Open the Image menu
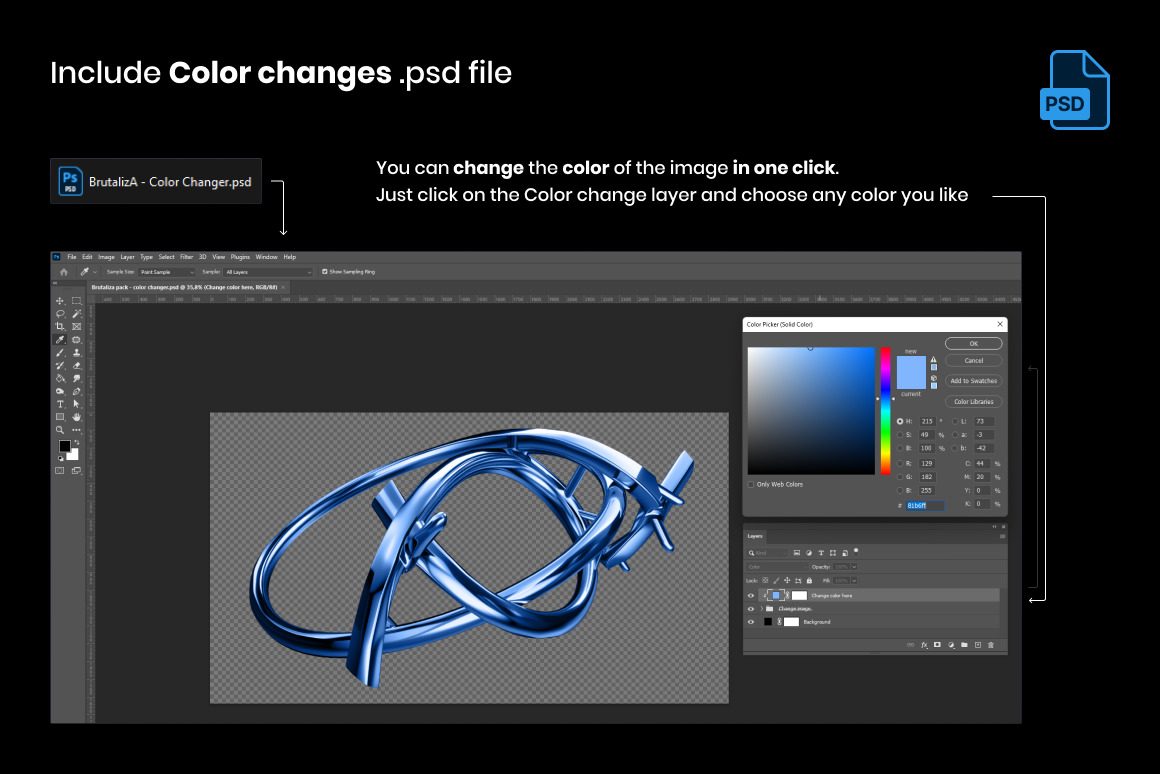Screen dimensions: 1160x774 click(107, 257)
